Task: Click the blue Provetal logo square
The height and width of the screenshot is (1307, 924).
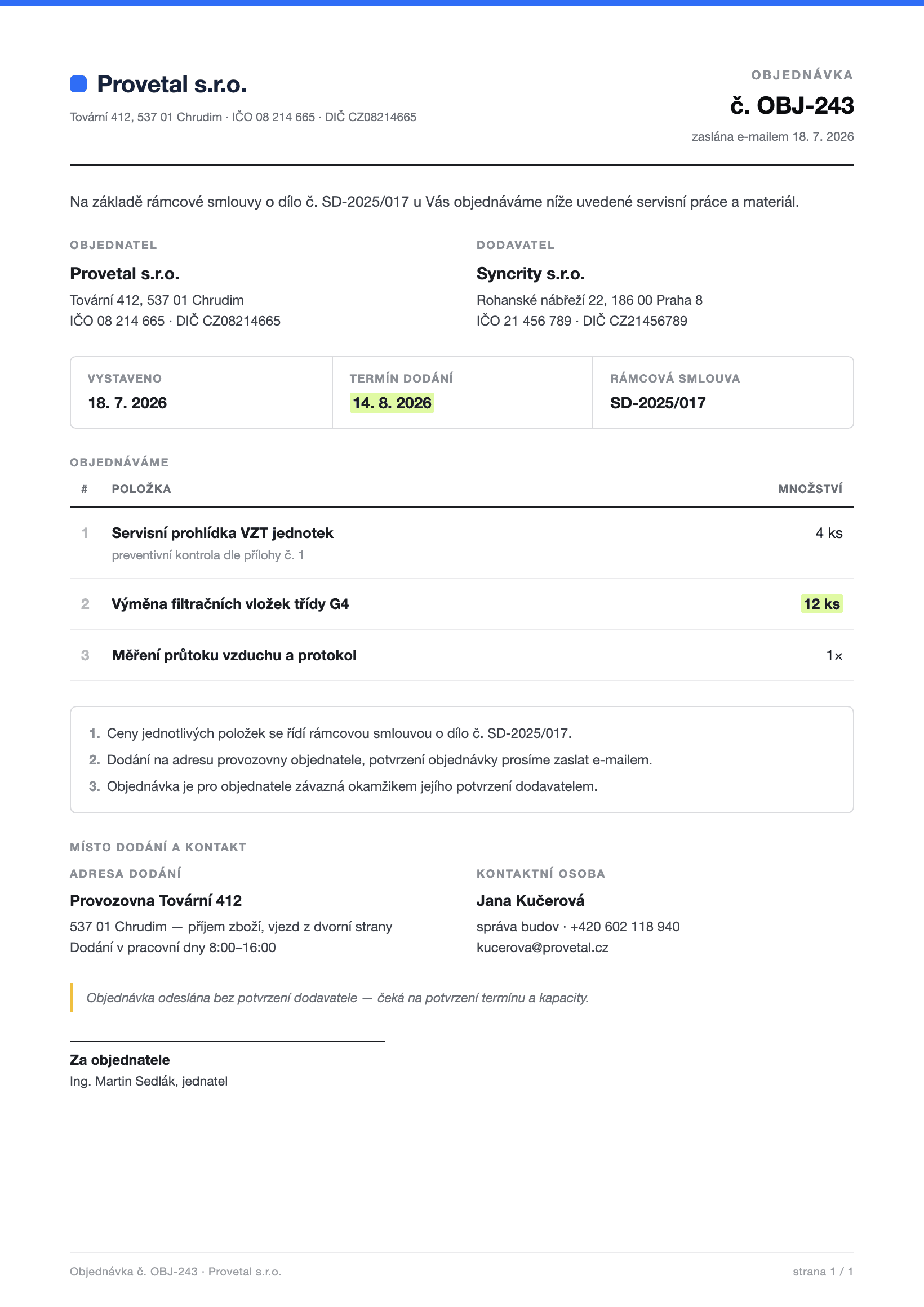Action: [x=78, y=84]
